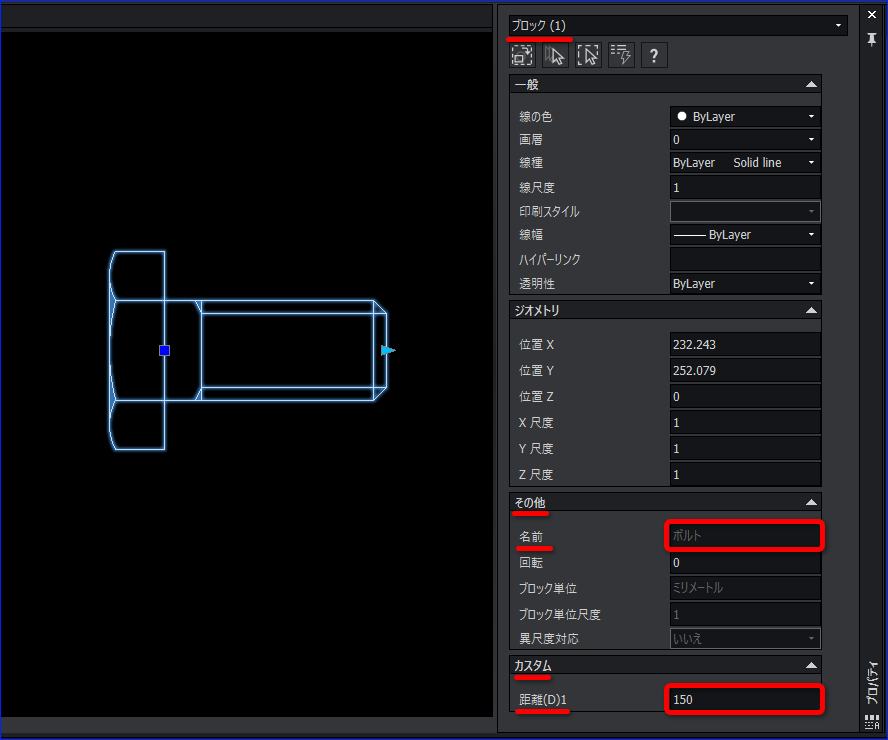The height and width of the screenshot is (740, 888).
Task: Collapse the 一般 section
Action: coord(811,84)
